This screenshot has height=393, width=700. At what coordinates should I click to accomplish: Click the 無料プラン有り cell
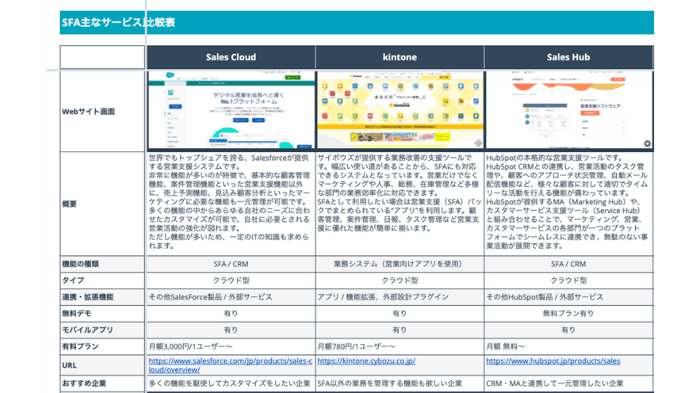[568, 314]
